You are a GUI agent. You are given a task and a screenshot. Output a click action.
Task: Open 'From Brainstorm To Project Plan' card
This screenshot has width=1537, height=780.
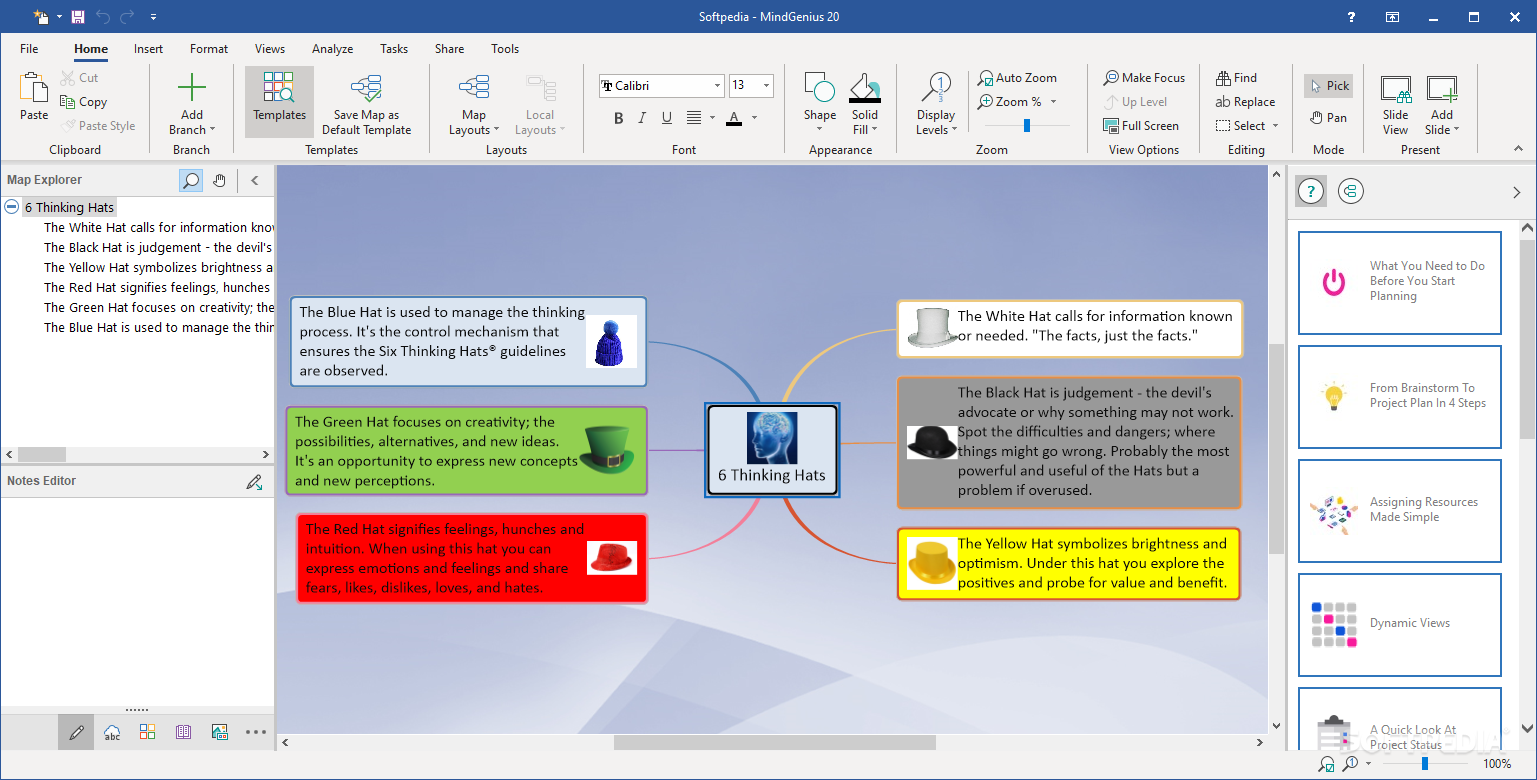pyautogui.click(x=1400, y=397)
